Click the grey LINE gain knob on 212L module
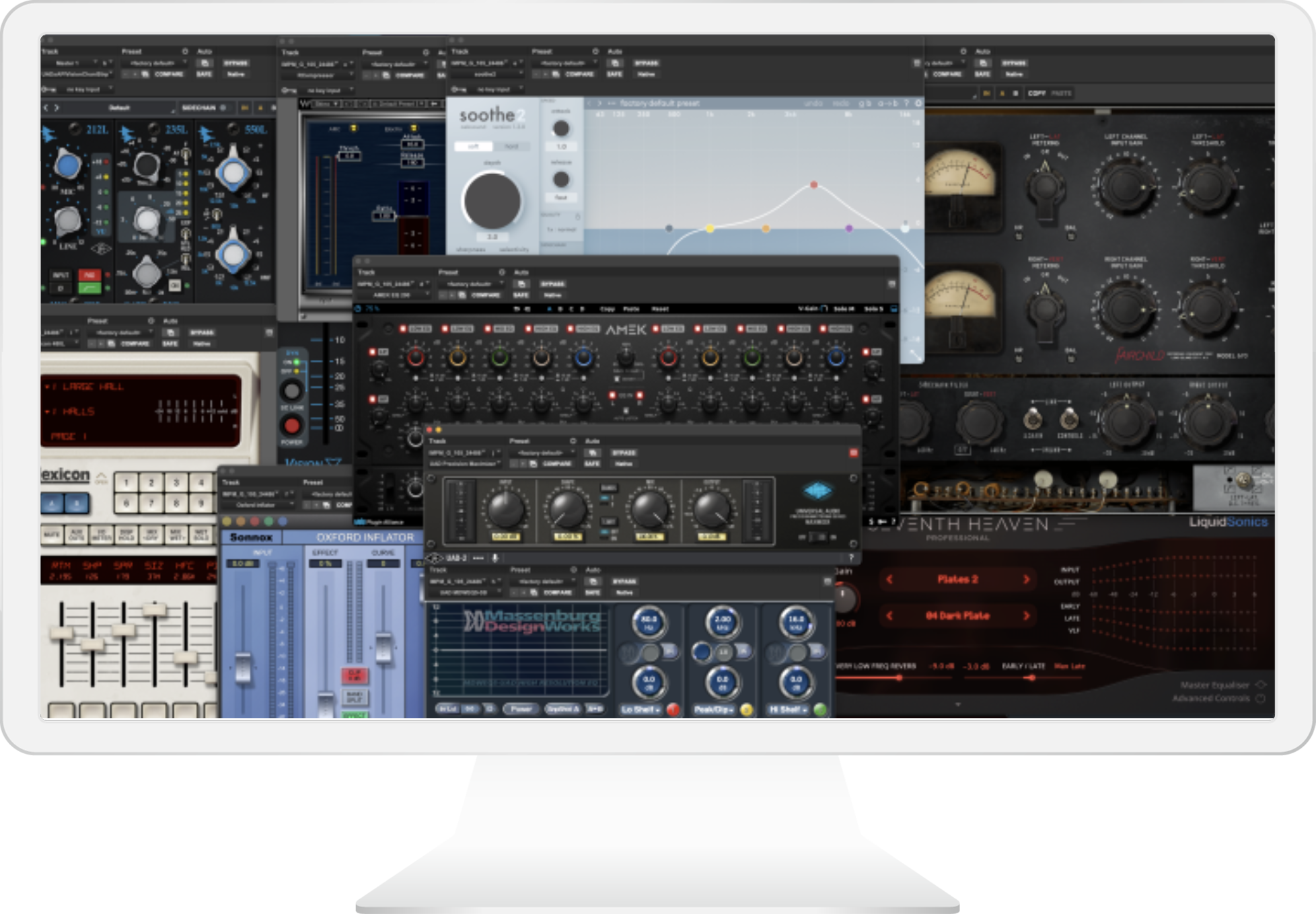 click(x=67, y=220)
